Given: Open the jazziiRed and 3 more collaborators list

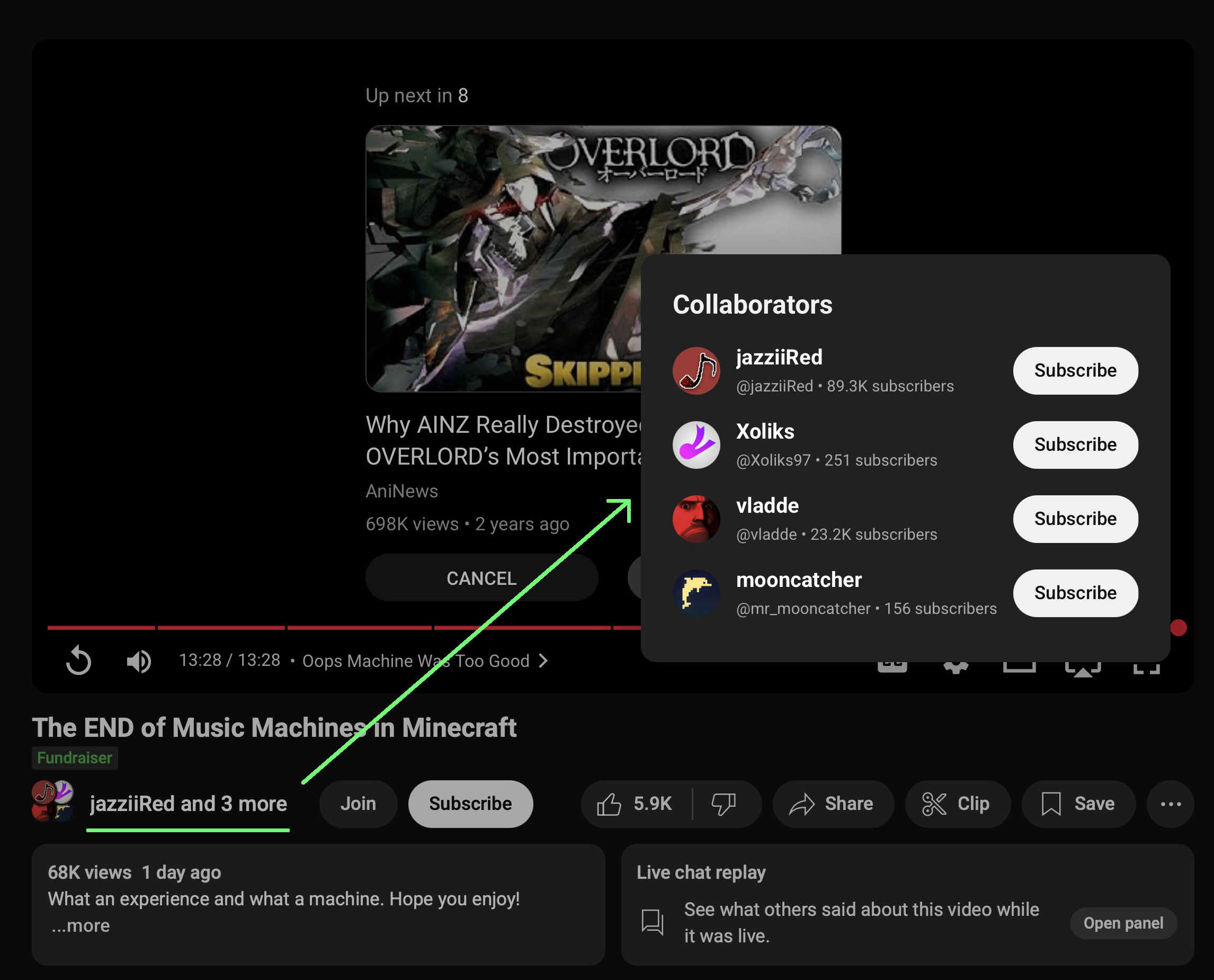Looking at the screenshot, I should [x=188, y=804].
